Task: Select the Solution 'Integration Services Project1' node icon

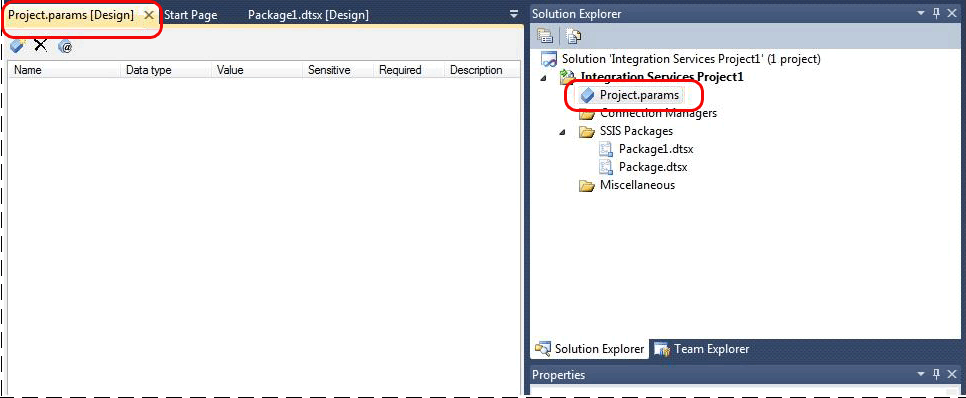Action: pyautogui.click(x=550, y=60)
